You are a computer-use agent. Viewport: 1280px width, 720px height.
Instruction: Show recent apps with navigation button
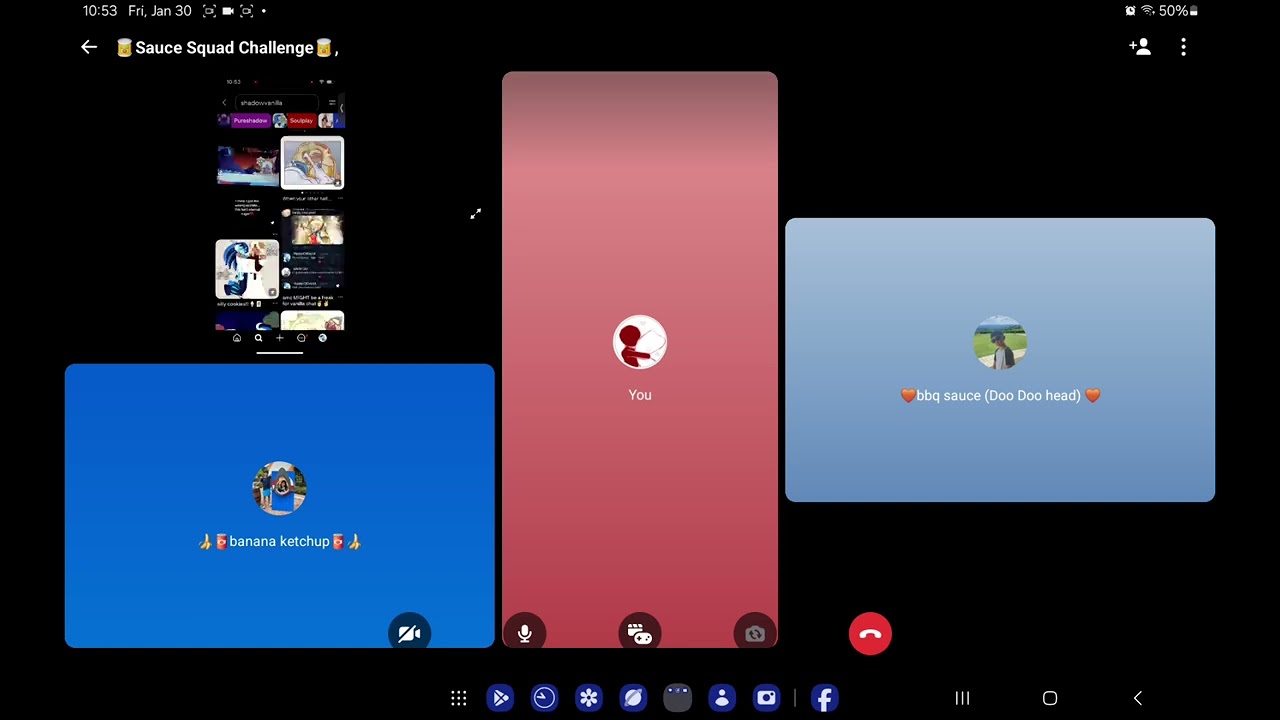[962, 698]
